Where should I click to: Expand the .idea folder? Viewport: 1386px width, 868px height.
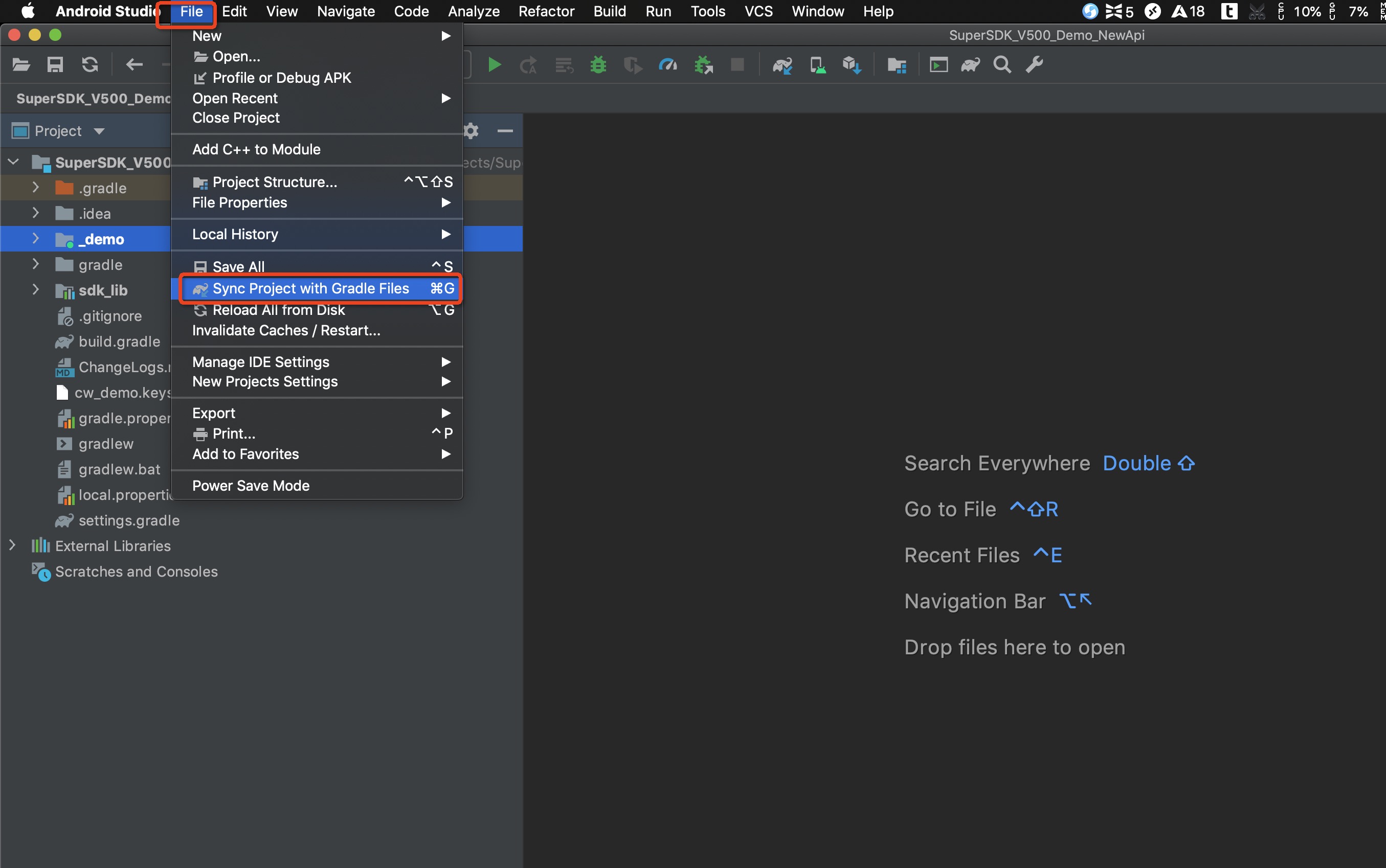pos(36,213)
